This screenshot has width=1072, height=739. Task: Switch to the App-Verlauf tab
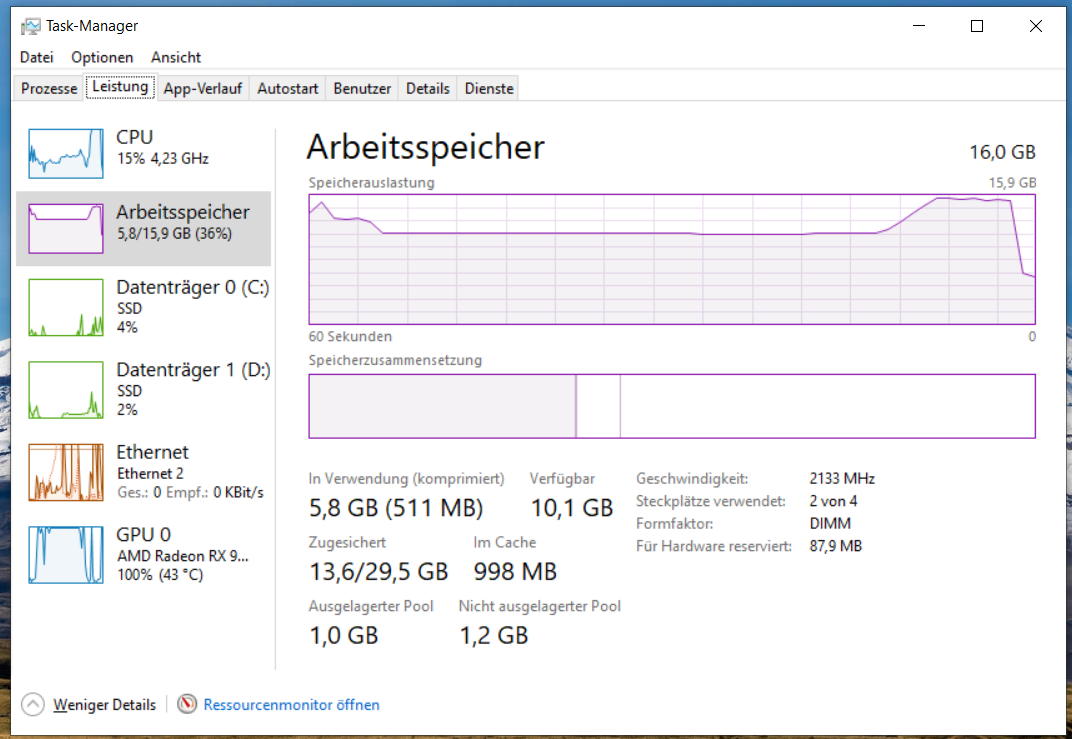[203, 88]
